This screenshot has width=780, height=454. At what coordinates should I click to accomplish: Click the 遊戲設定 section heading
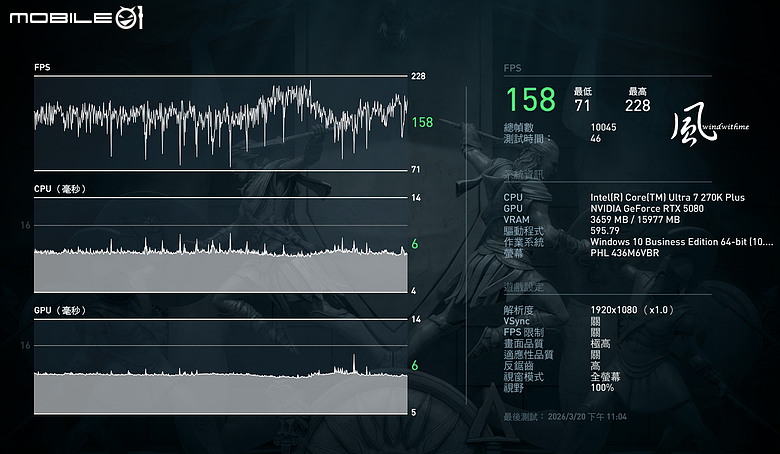click(x=523, y=287)
